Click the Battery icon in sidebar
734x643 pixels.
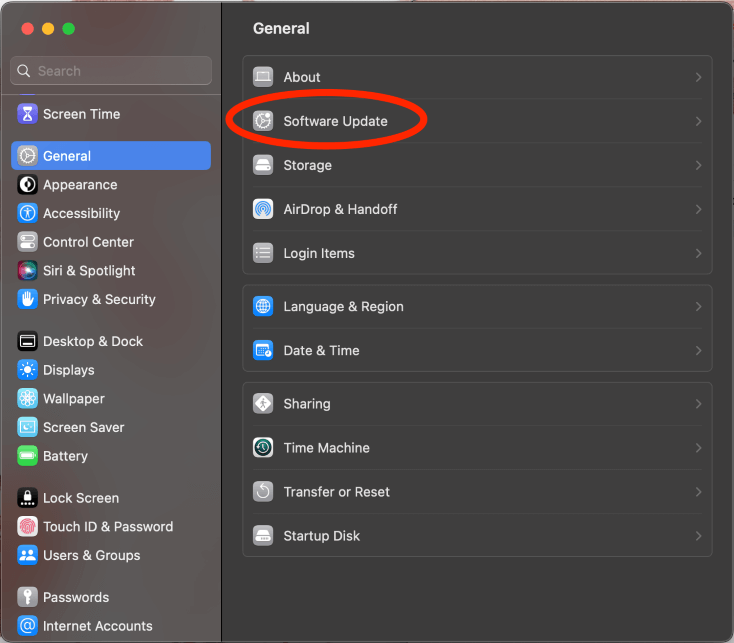pyautogui.click(x=27, y=456)
